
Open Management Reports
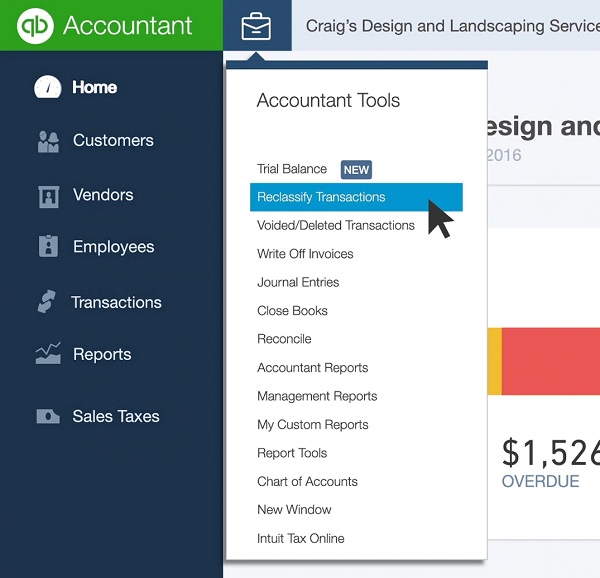coord(317,396)
